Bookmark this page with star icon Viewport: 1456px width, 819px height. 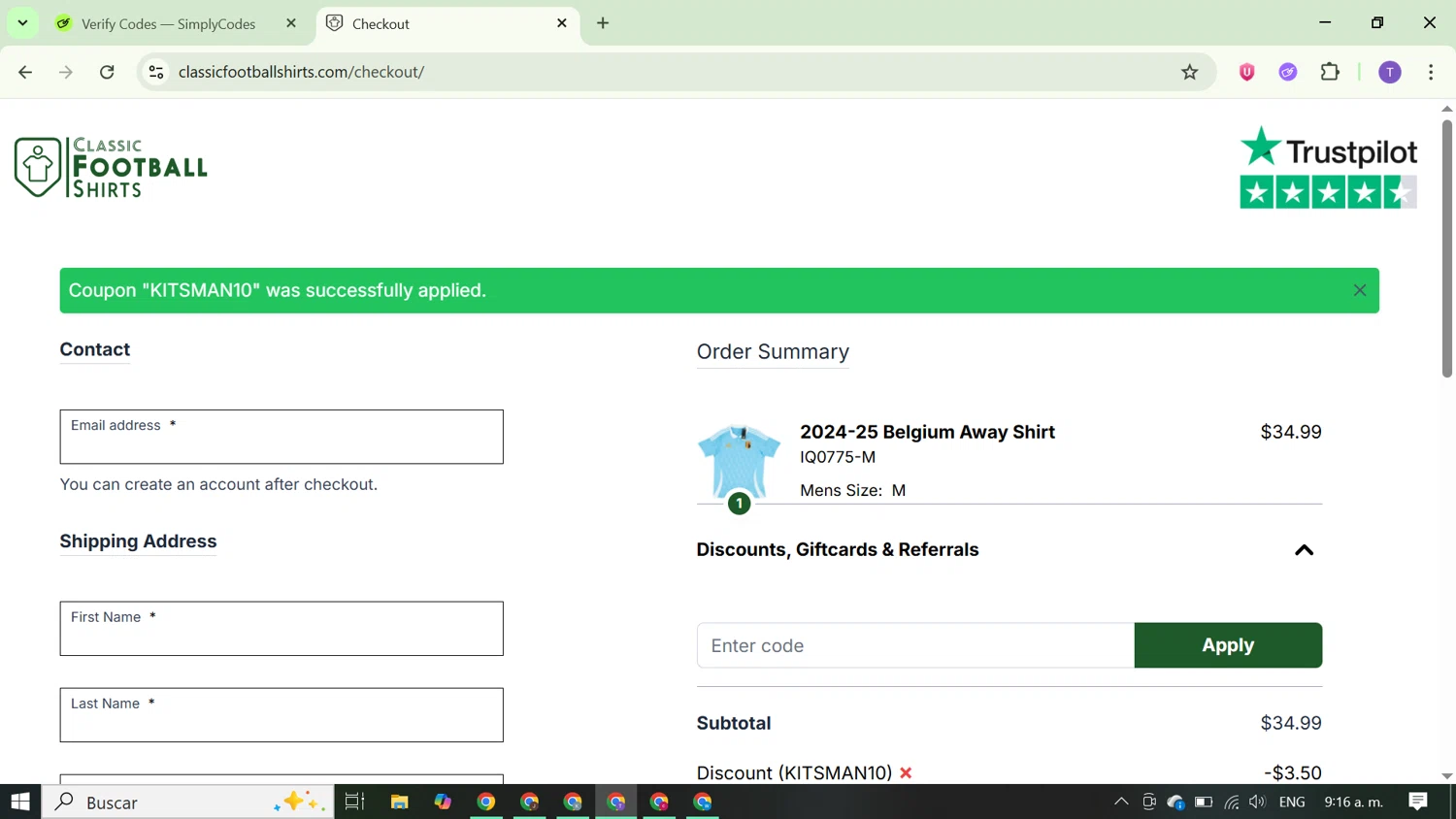coord(1189,72)
